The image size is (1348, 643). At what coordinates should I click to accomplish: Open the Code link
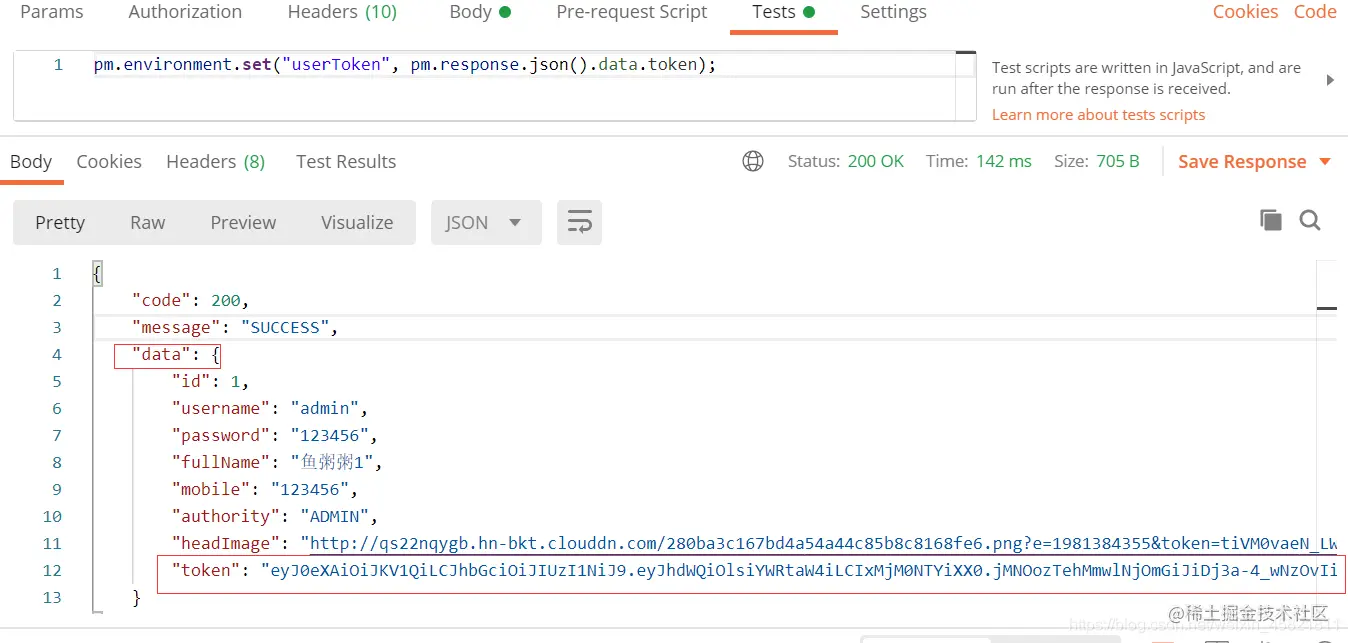1315,12
